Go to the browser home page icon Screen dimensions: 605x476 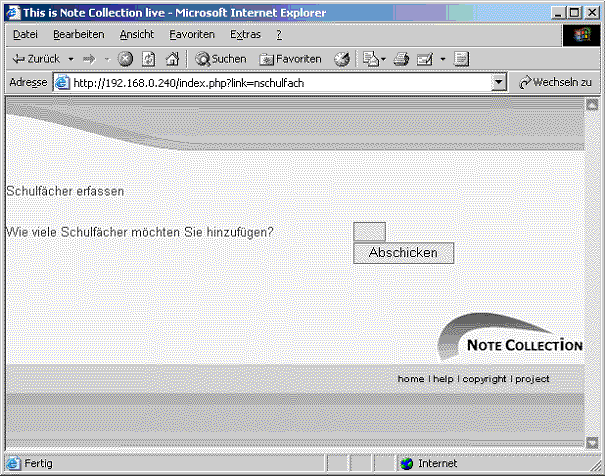171,59
